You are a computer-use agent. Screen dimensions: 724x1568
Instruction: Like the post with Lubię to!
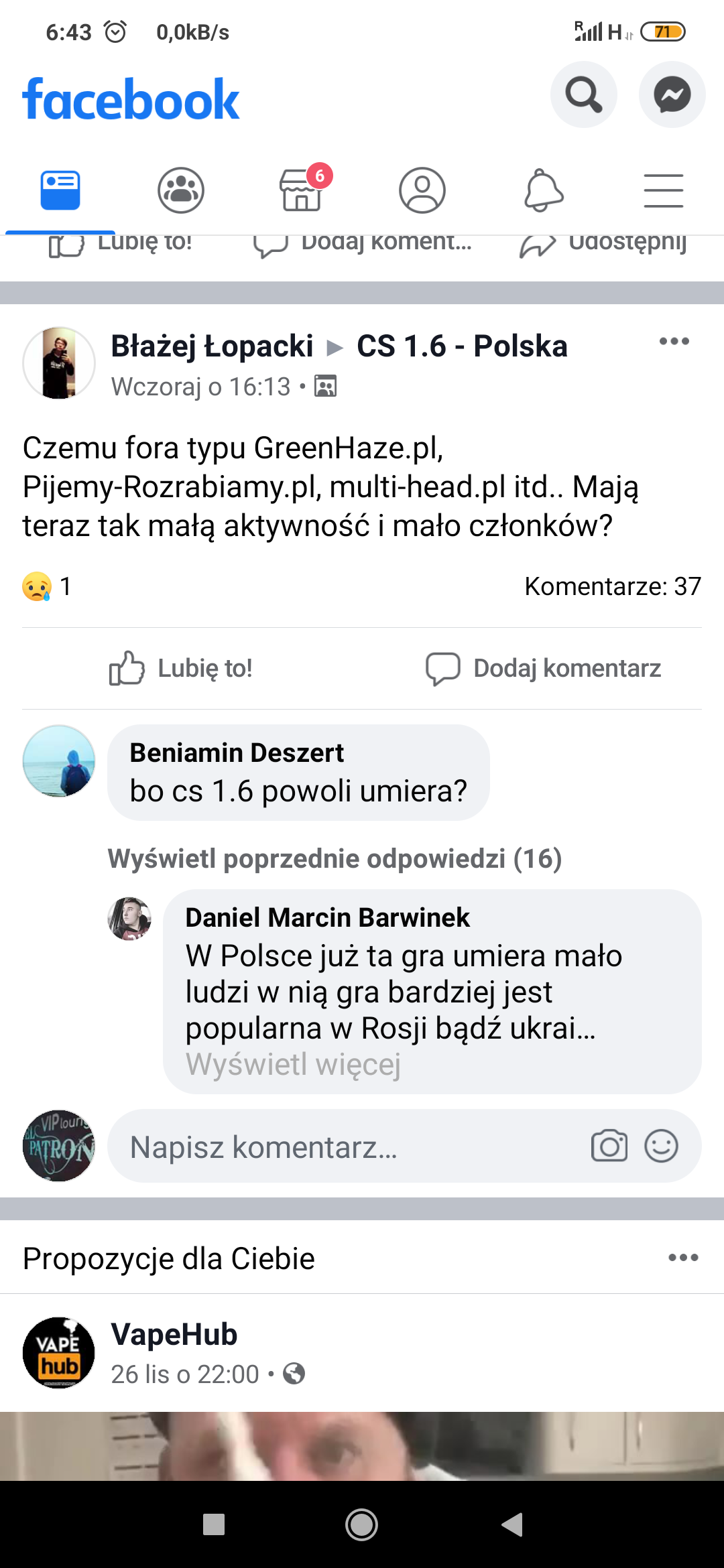(x=181, y=668)
